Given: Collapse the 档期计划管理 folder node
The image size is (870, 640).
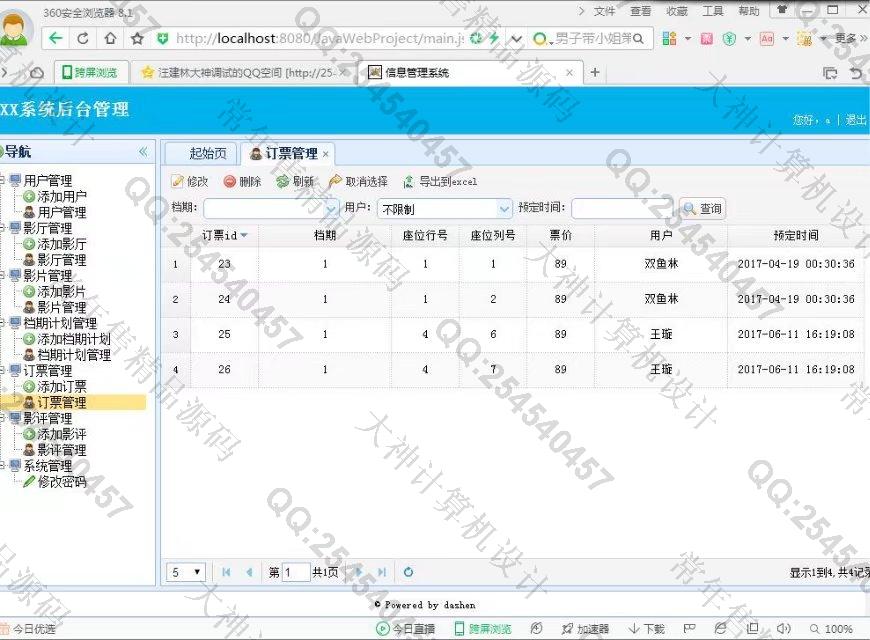Looking at the screenshot, I should click(x=2, y=322).
